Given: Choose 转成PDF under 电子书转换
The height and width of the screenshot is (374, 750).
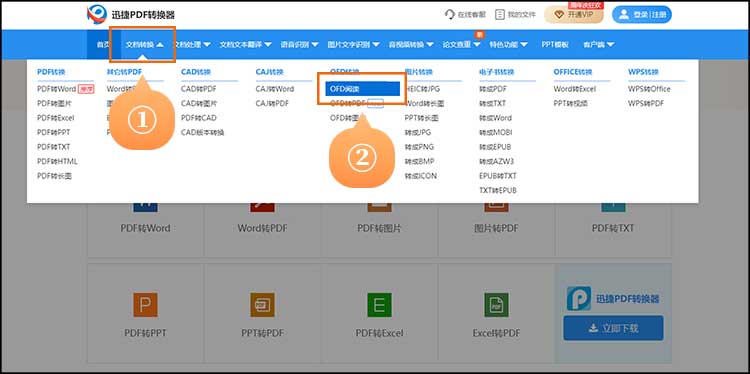Looking at the screenshot, I should [x=493, y=89].
